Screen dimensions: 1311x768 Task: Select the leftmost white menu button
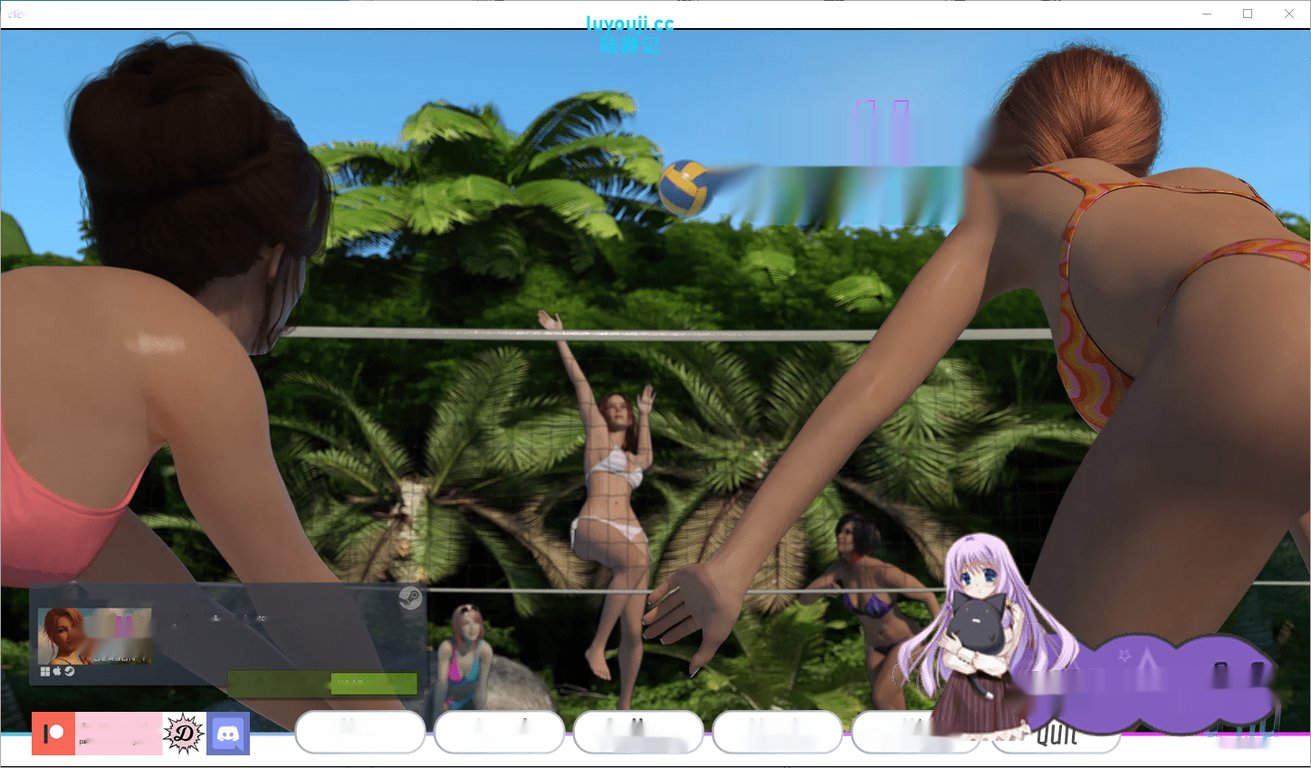(x=360, y=732)
